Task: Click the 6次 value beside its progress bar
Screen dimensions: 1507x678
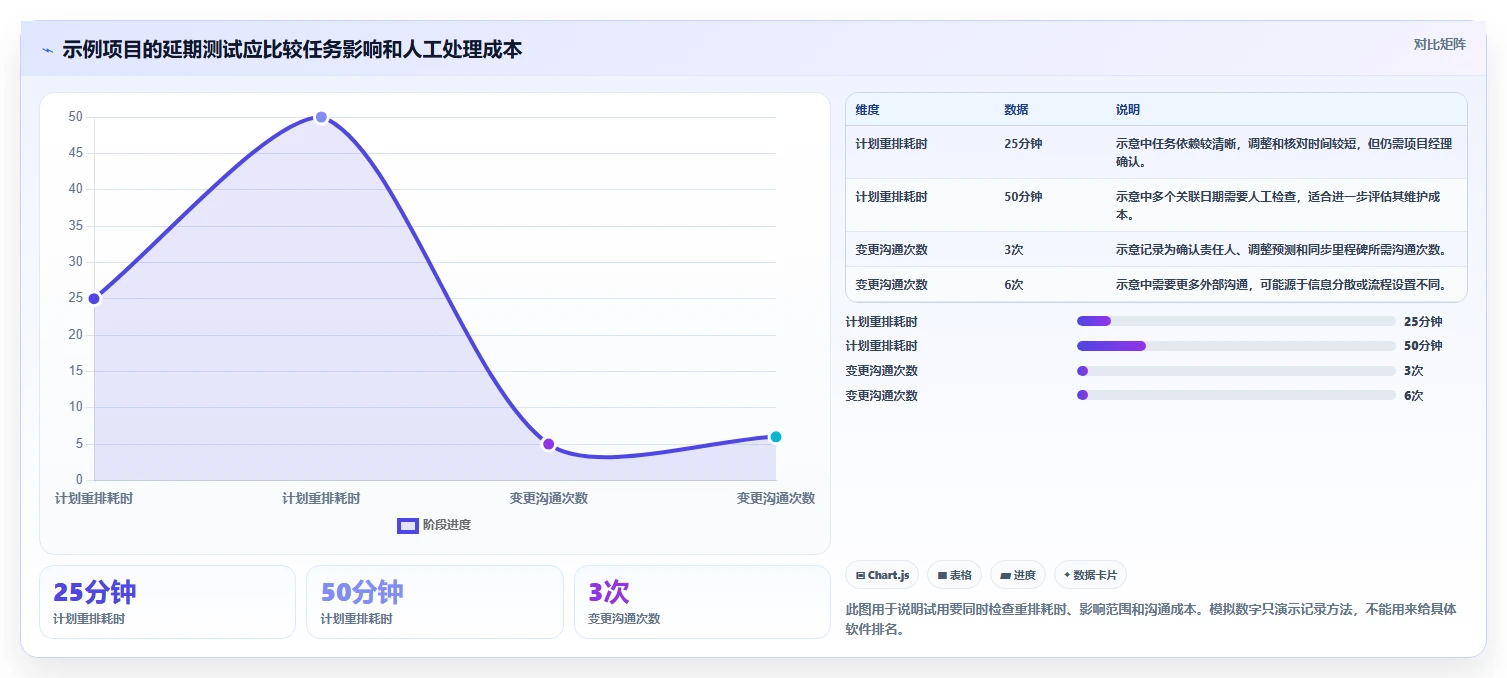Action: 1414,396
